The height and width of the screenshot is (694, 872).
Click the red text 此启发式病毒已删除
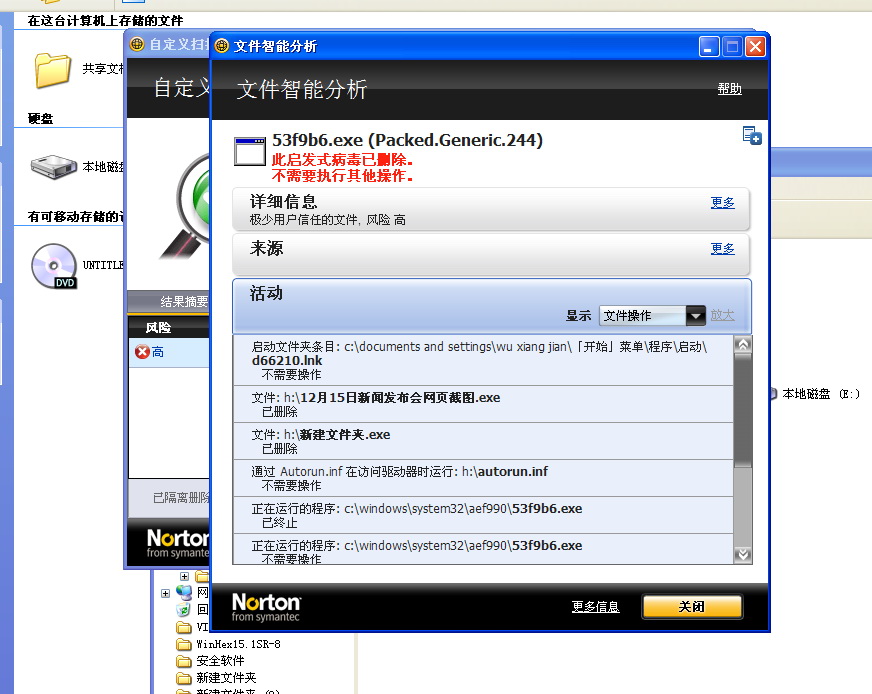tap(342, 160)
